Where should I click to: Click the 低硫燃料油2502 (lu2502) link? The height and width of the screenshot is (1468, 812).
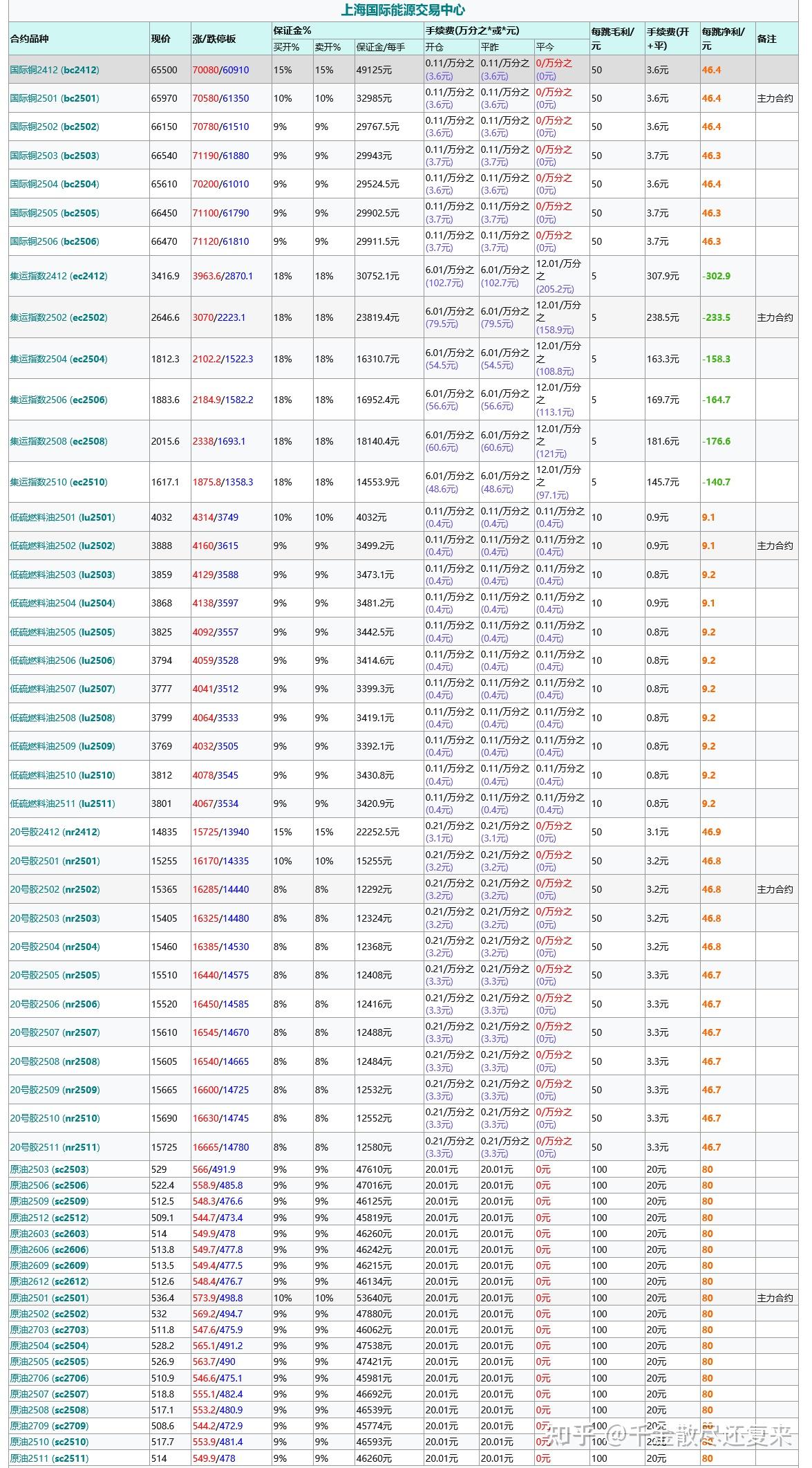click(62, 546)
